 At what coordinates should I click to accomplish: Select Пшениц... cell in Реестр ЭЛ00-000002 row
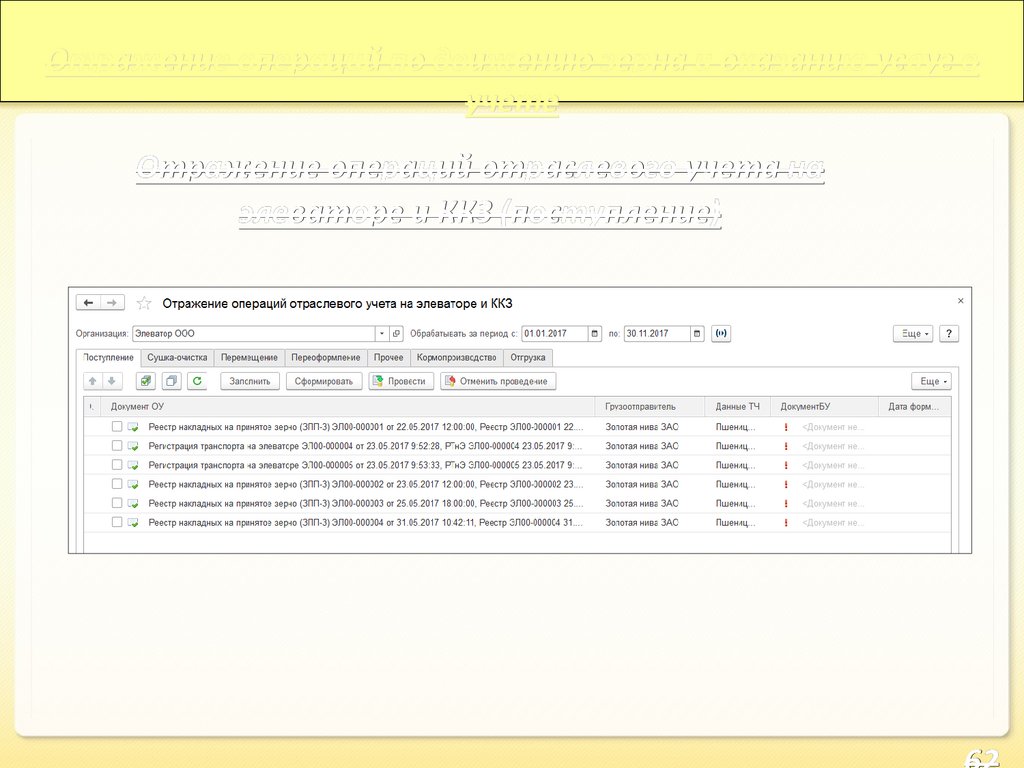738,485
